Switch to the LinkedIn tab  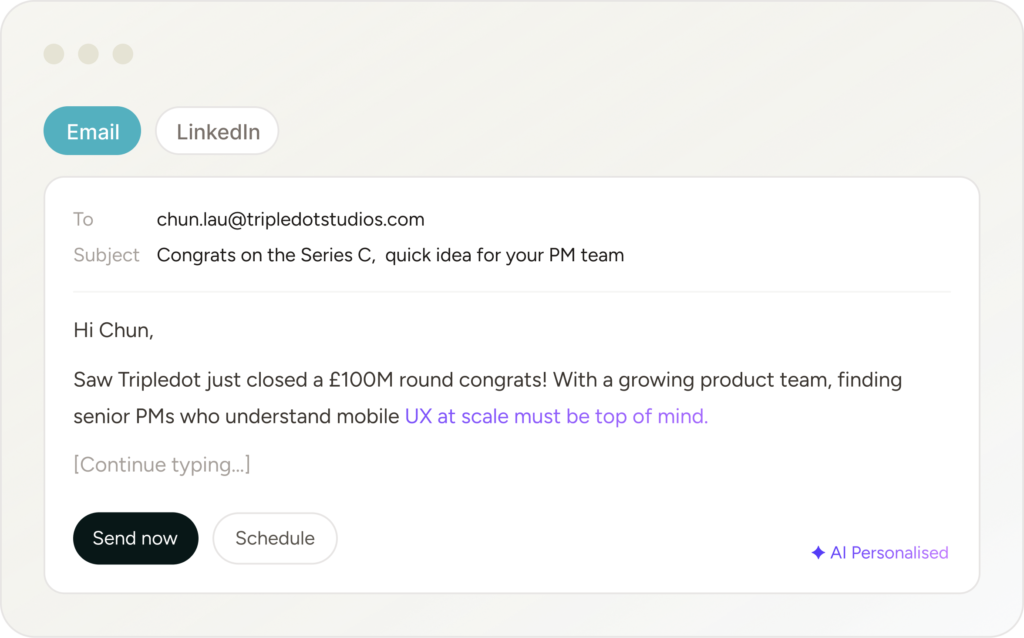(x=217, y=132)
